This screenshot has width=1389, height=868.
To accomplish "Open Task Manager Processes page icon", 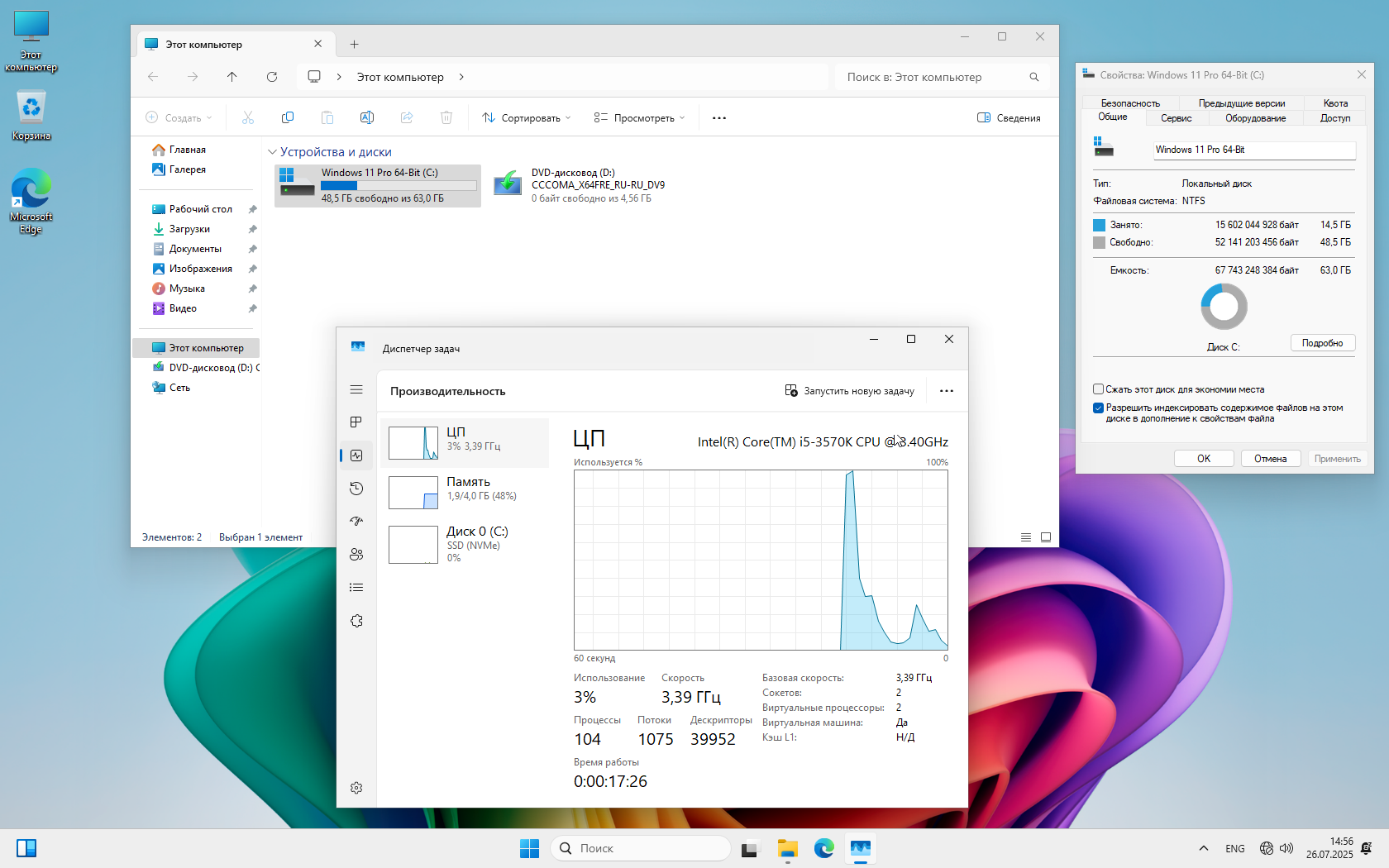I will coord(356,422).
